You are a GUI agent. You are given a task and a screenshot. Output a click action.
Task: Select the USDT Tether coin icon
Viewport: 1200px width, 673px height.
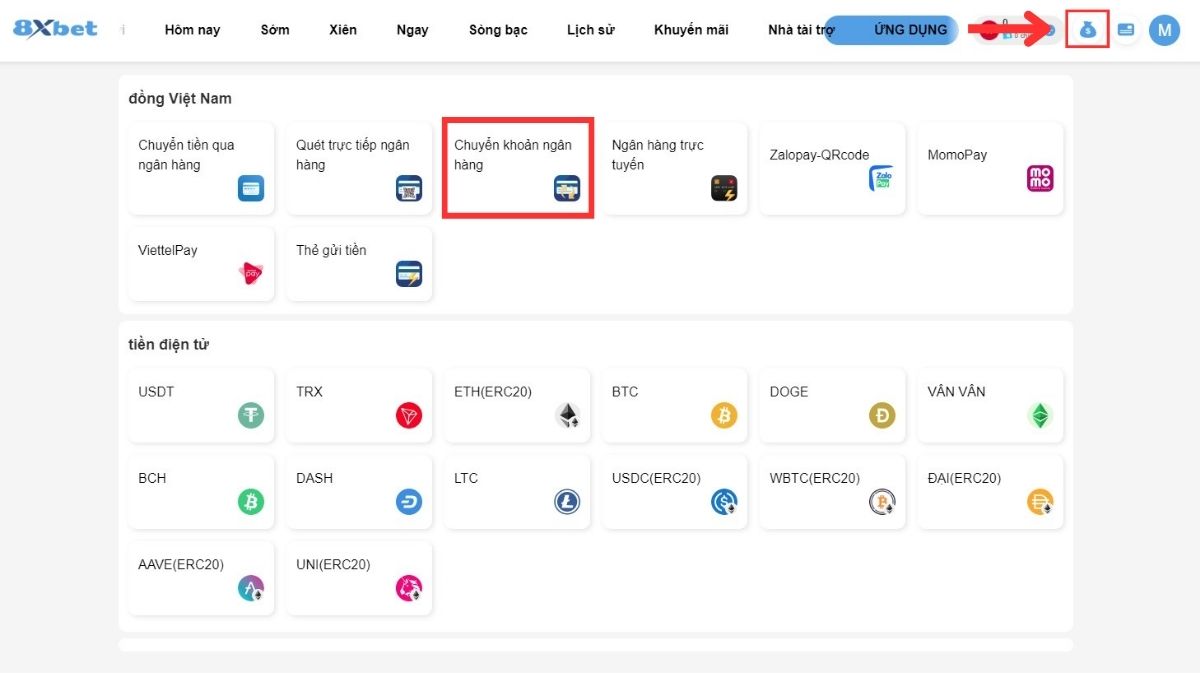[x=251, y=416]
